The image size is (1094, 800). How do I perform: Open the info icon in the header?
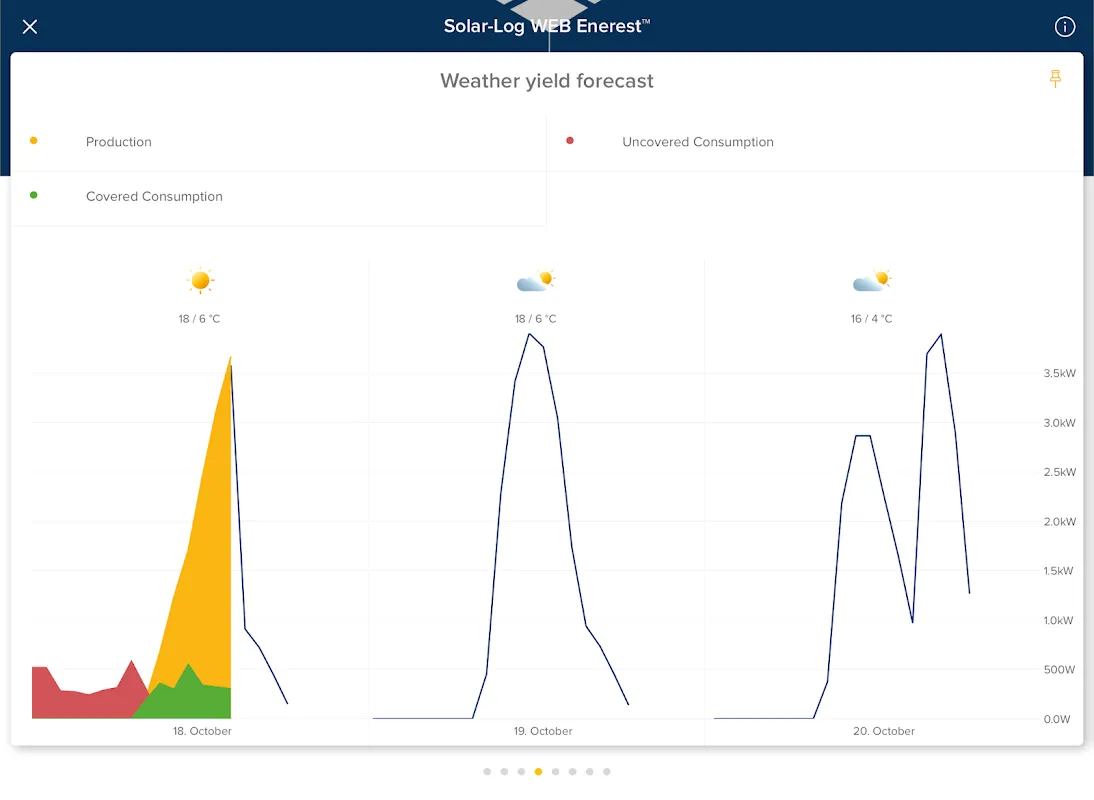click(x=1065, y=27)
